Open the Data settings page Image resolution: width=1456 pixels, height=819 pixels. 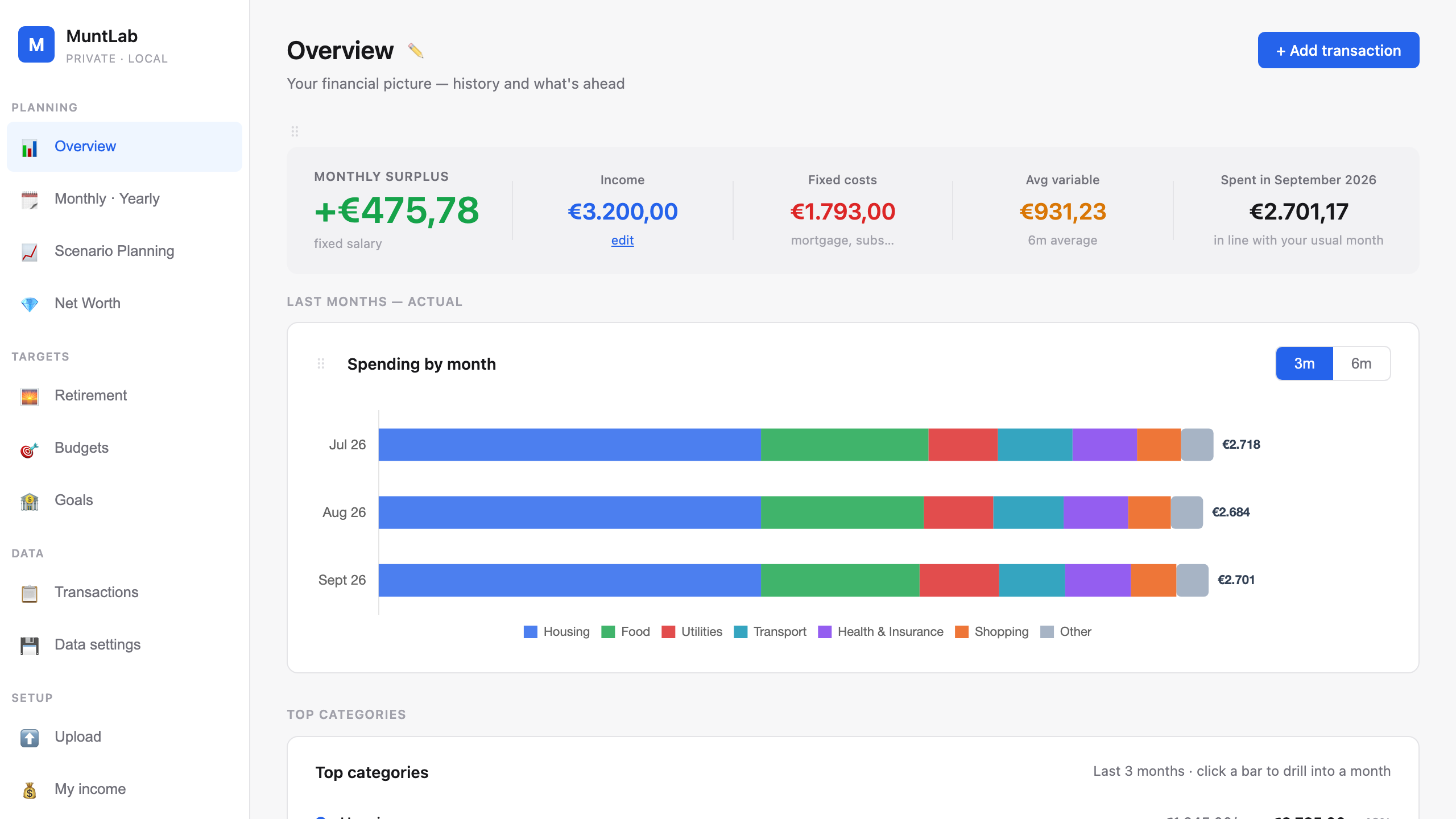pyautogui.click(x=124, y=645)
